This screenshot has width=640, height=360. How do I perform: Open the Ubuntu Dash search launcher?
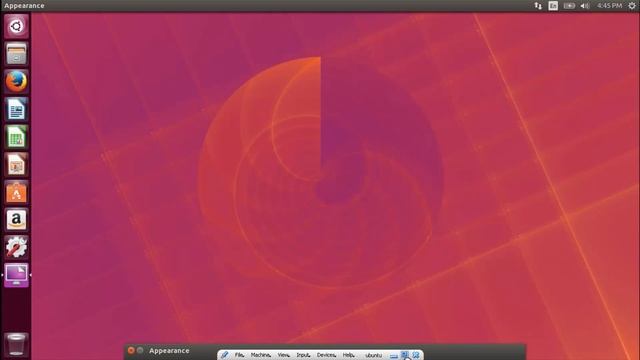tap(16, 27)
